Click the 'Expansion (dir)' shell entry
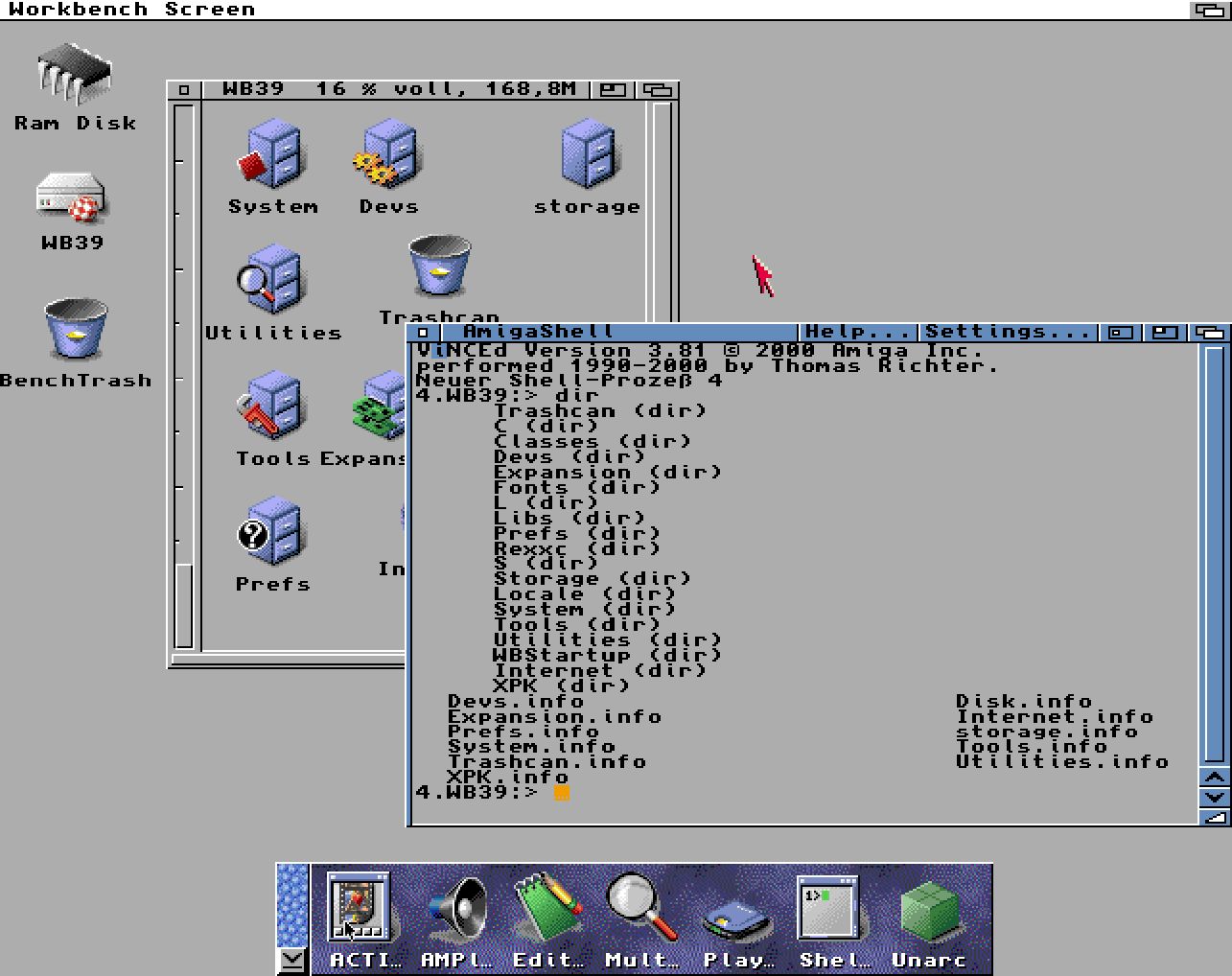 [x=609, y=472]
